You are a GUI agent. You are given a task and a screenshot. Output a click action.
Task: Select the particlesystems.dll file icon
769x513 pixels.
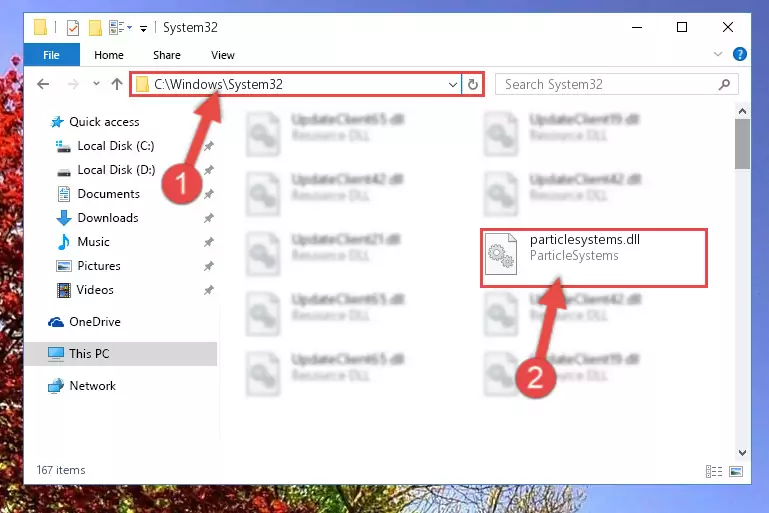pyautogui.click(x=501, y=254)
